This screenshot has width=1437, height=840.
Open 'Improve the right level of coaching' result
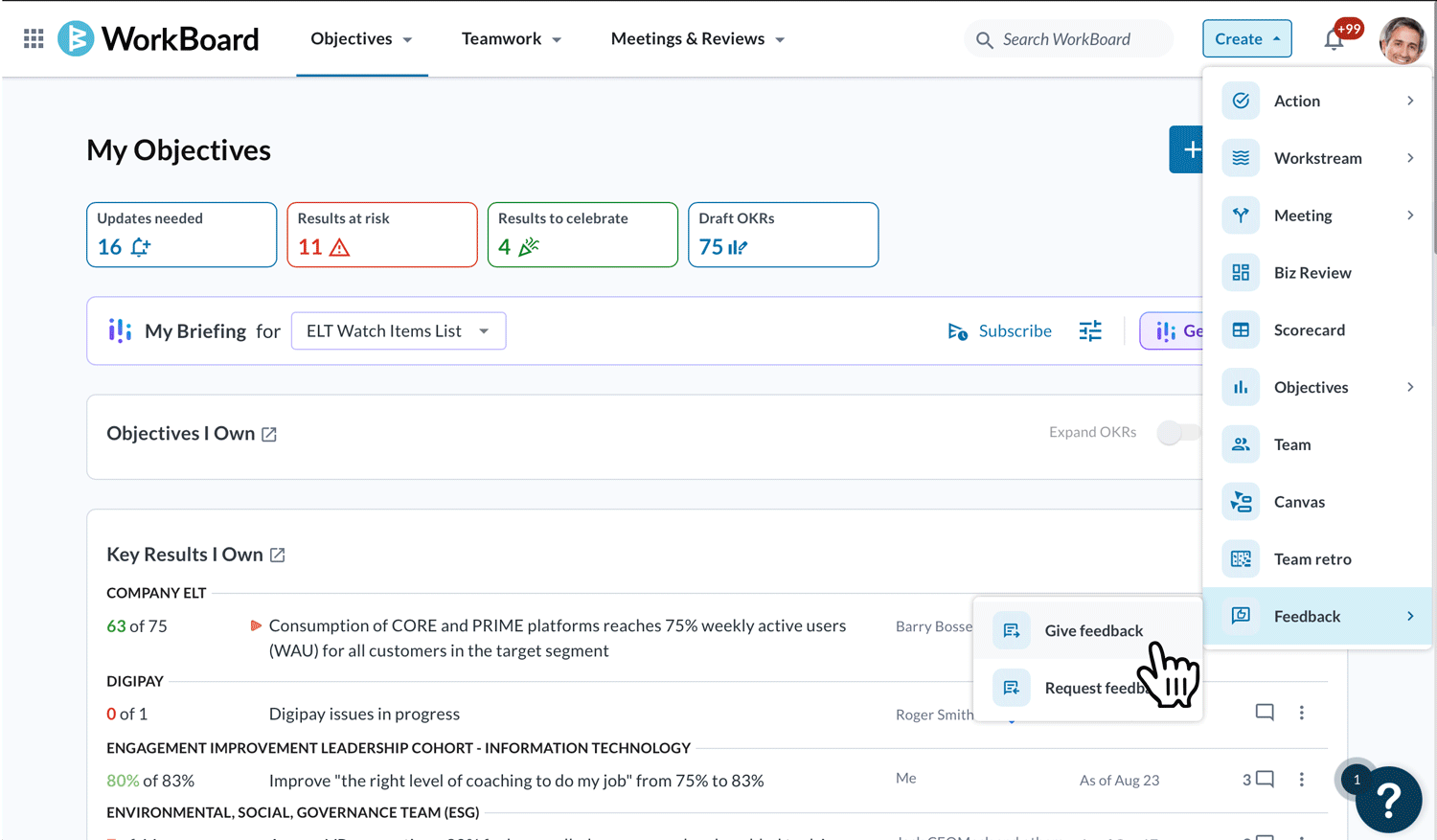click(x=516, y=781)
